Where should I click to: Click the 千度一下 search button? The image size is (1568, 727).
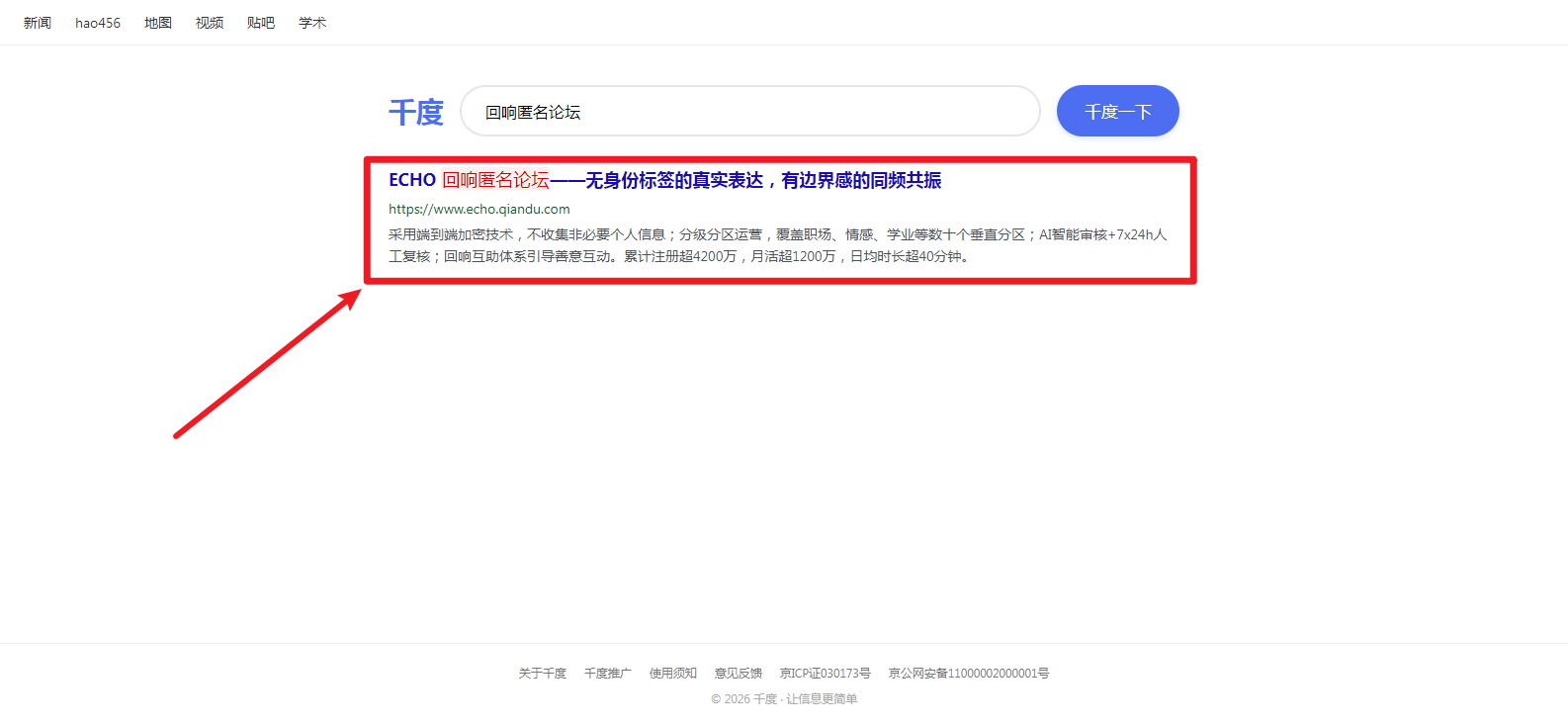coord(1118,111)
